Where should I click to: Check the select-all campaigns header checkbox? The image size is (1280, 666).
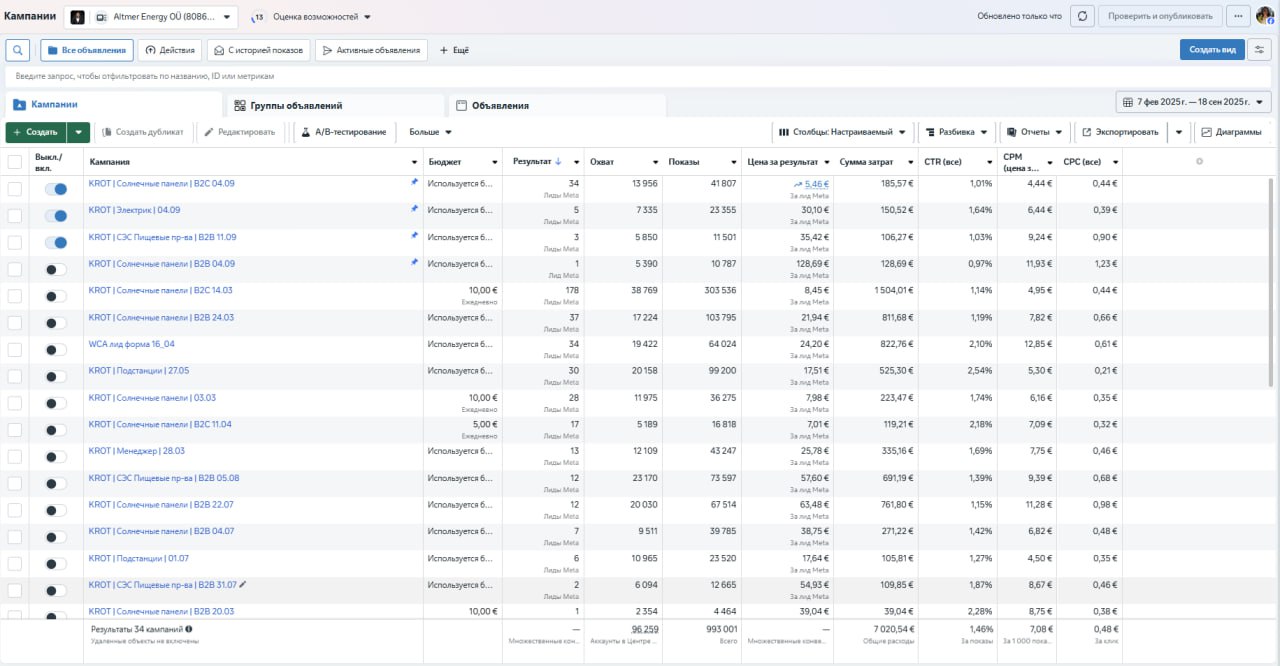coord(15,162)
